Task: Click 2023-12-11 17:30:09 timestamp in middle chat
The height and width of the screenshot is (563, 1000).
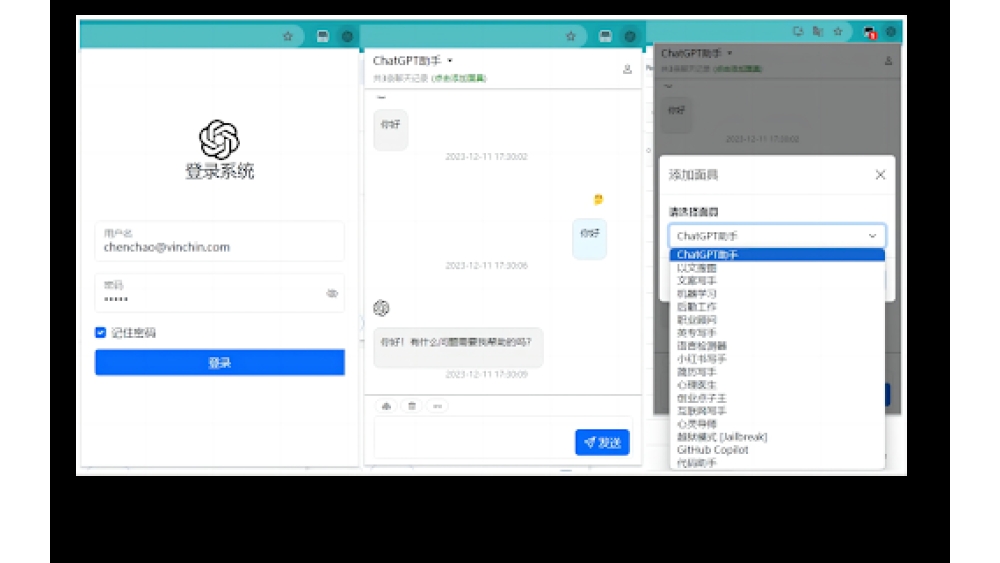Action: click(x=487, y=374)
